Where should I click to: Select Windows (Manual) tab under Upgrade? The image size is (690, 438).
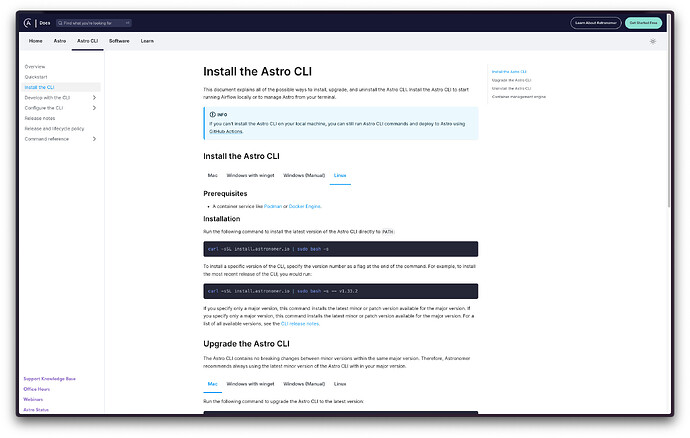(304, 384)
